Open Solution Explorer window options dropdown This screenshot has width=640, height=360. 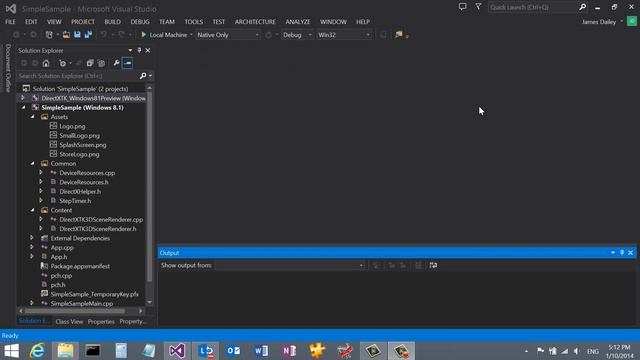click(130, 50)
